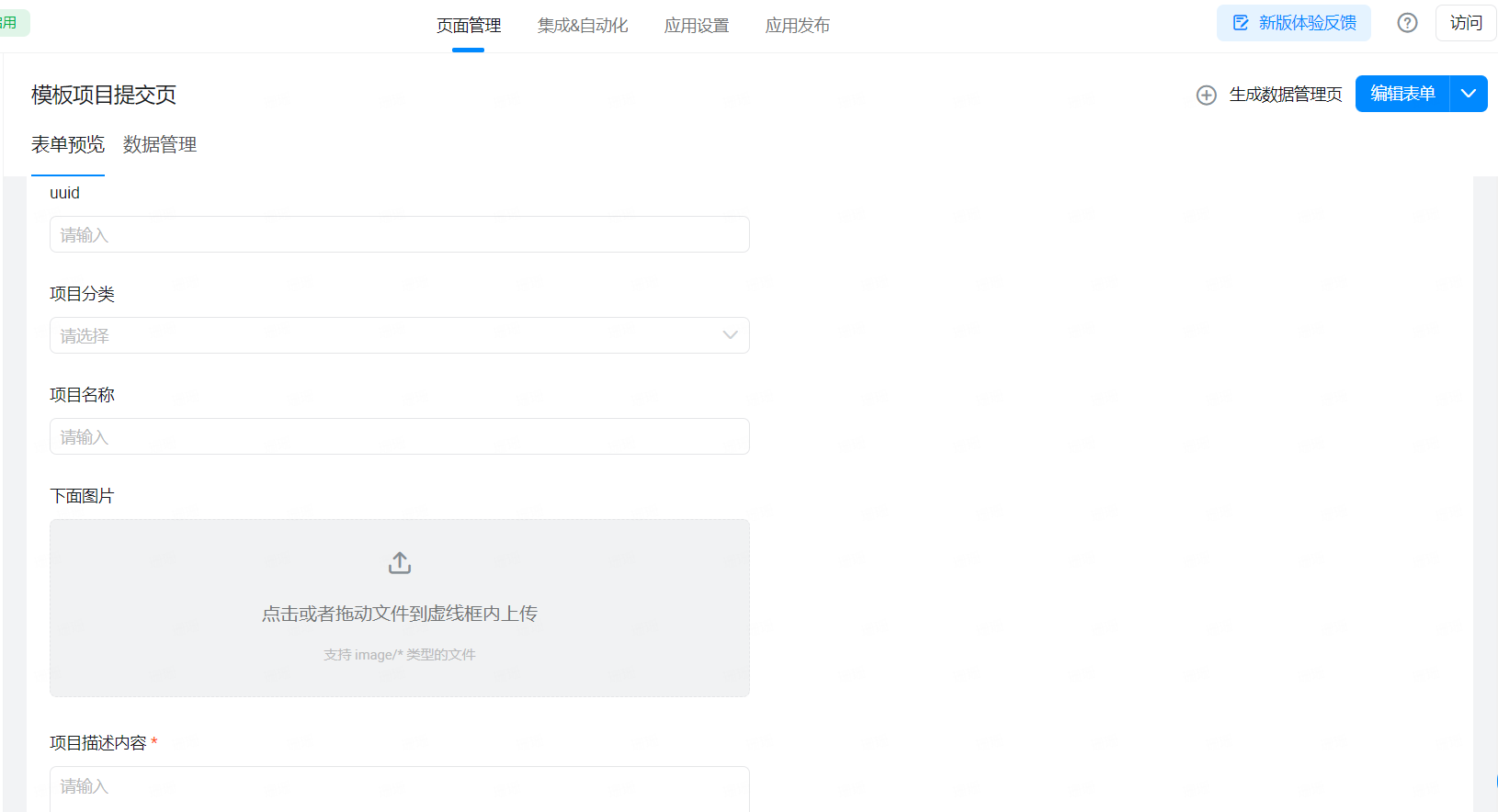Click the 编辑表单 button
This screenshot has height=812, width=1498.
pos(1402,94)
